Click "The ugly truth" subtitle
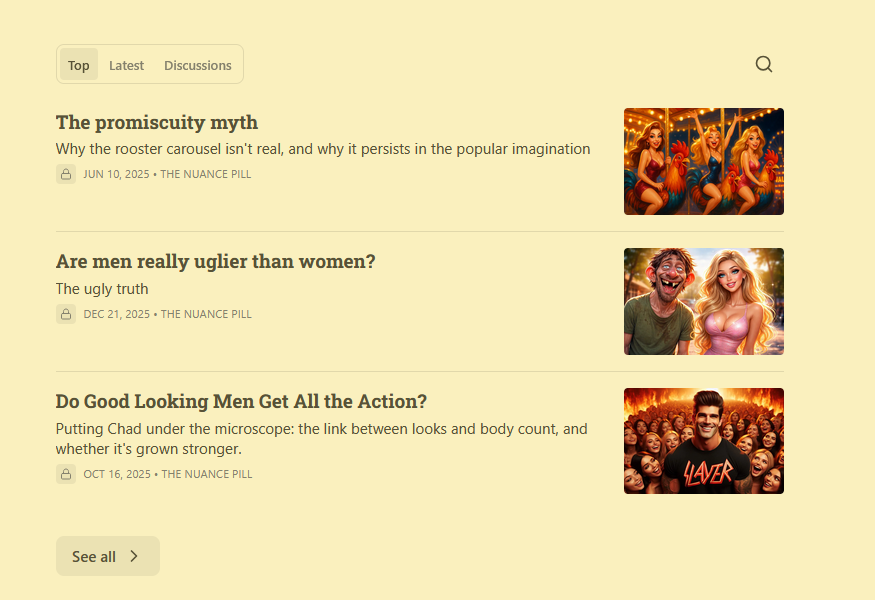This screenshot has height=600, width=875. (x=102, y=289)
